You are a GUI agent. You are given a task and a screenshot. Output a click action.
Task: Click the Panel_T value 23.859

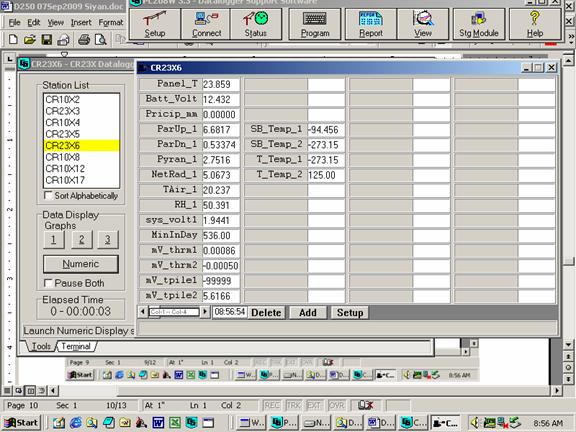(220, 84)
